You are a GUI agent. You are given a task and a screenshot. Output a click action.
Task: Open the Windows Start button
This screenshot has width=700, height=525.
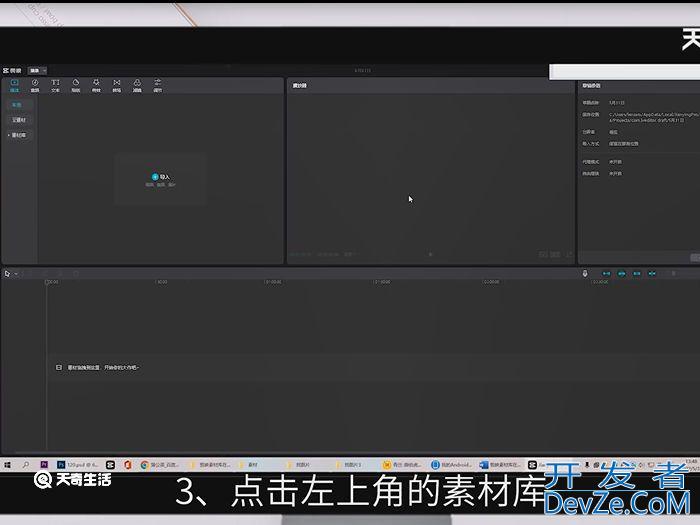click(x=8, y=465)
